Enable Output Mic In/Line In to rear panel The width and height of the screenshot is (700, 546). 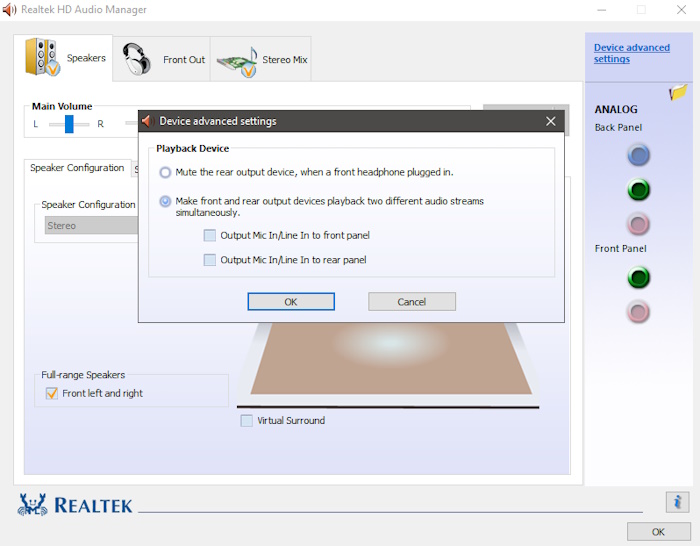pyautogui.click(x=209, y=260)
